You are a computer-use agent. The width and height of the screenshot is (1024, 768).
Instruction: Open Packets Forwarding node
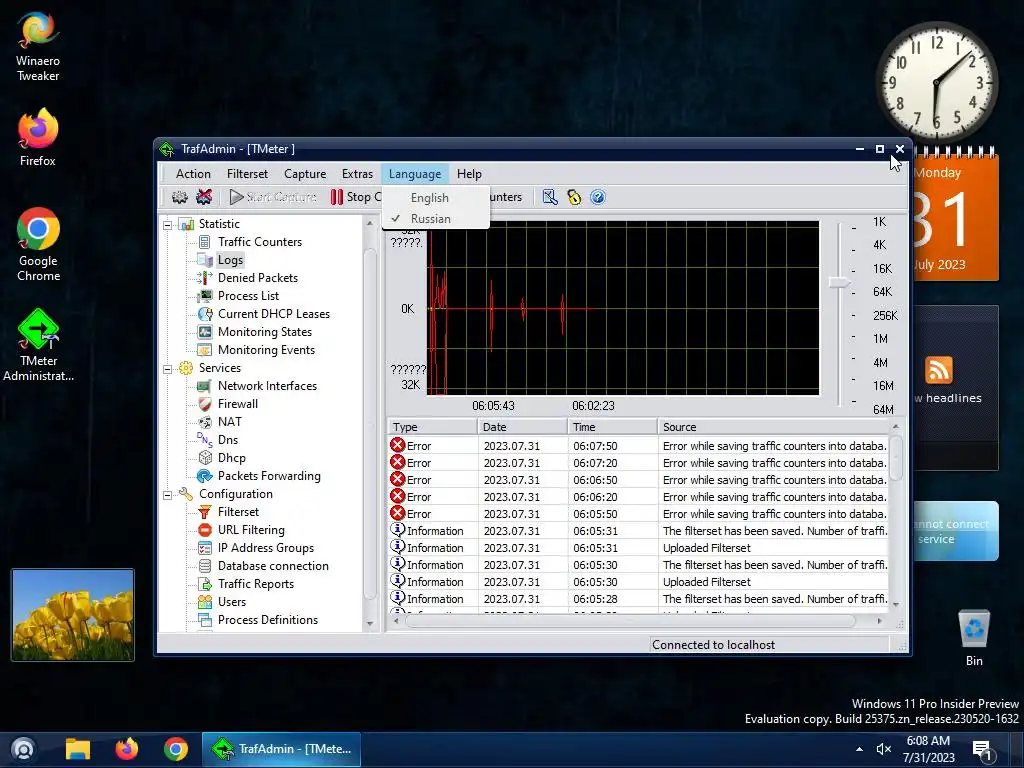point(269,476)
